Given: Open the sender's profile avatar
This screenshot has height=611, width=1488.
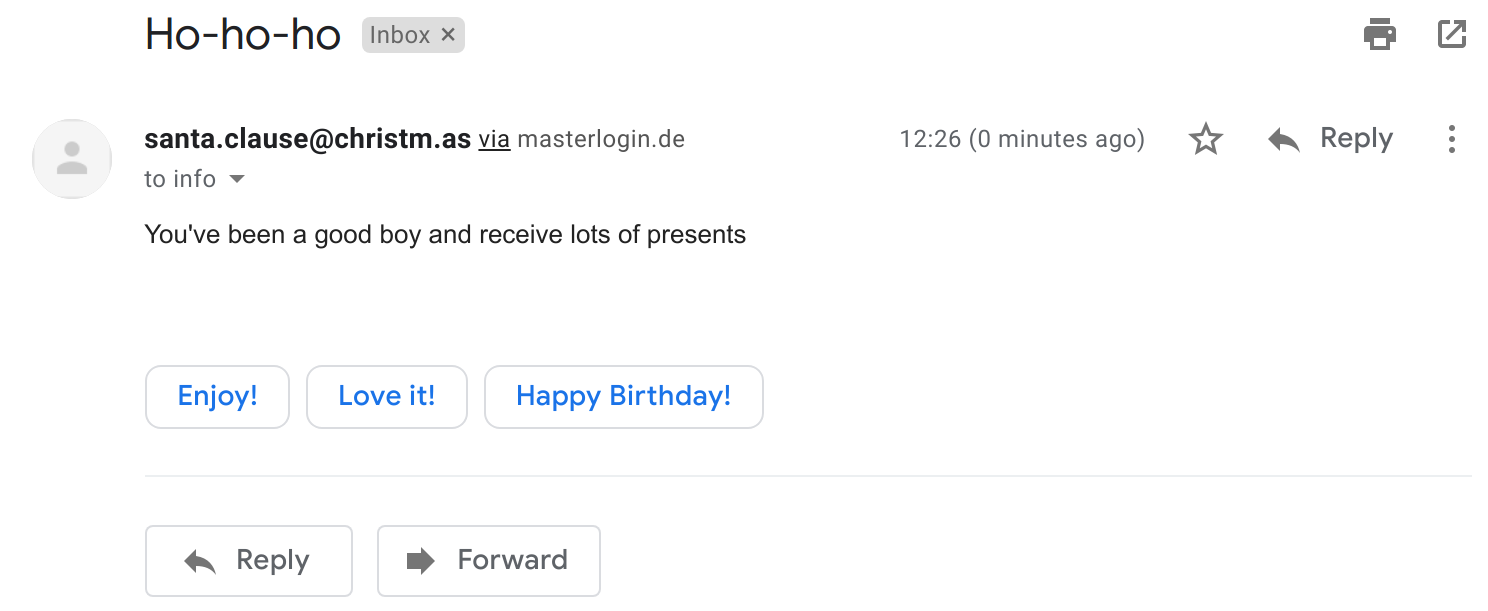Looking at the screenshot, I should (x=72, y=159).
